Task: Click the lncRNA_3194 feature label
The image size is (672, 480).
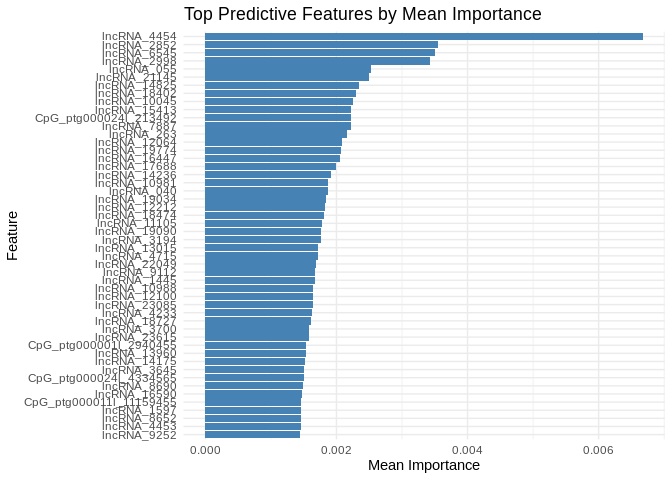Action: pos(139,239)
